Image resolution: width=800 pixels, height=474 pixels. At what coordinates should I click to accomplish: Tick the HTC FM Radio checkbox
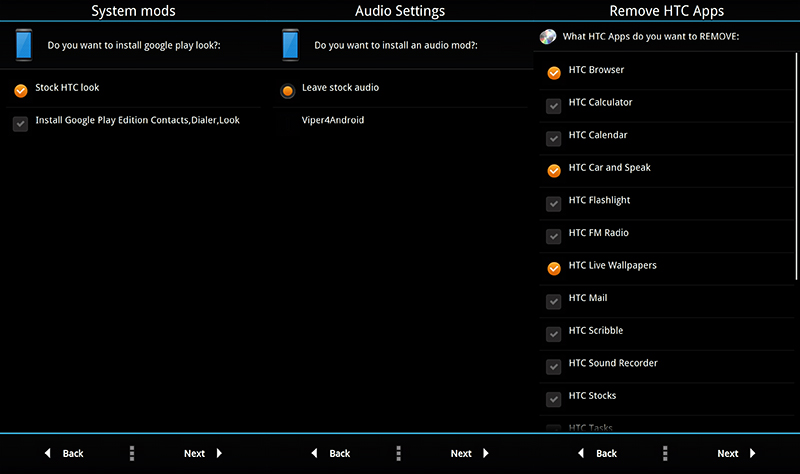pos(554,236)
